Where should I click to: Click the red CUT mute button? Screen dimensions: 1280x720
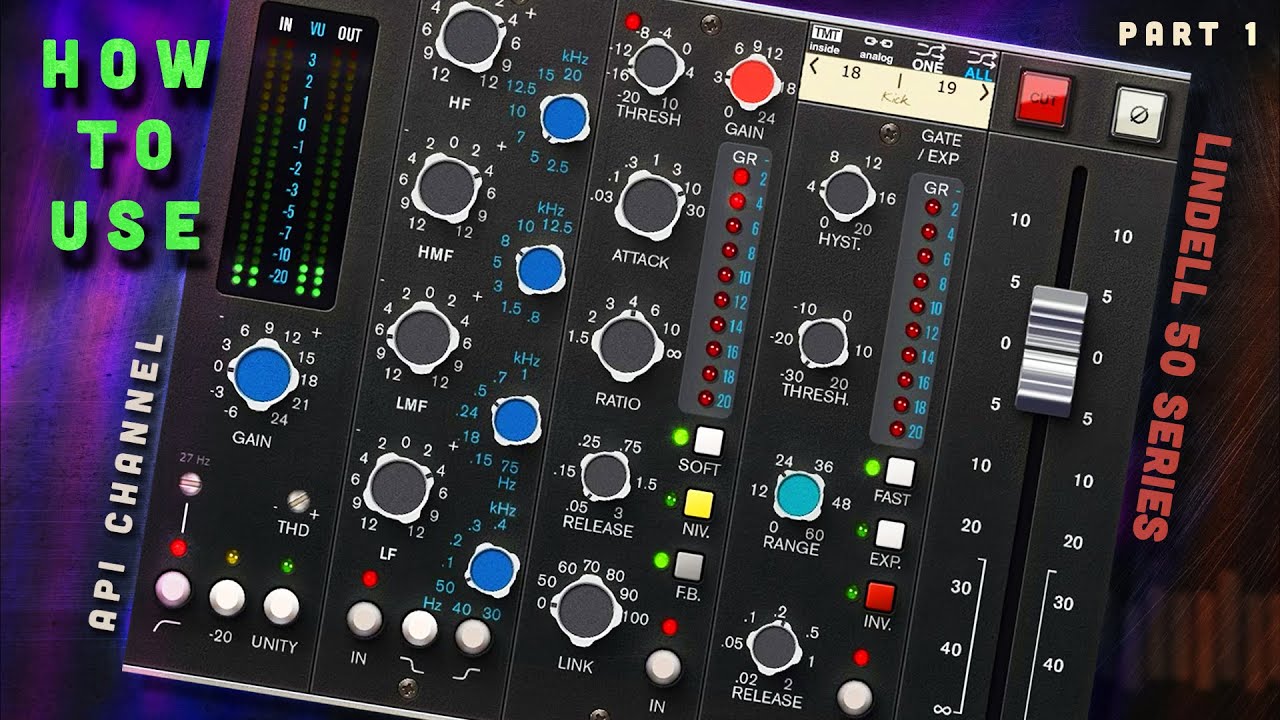(1042, 99)
